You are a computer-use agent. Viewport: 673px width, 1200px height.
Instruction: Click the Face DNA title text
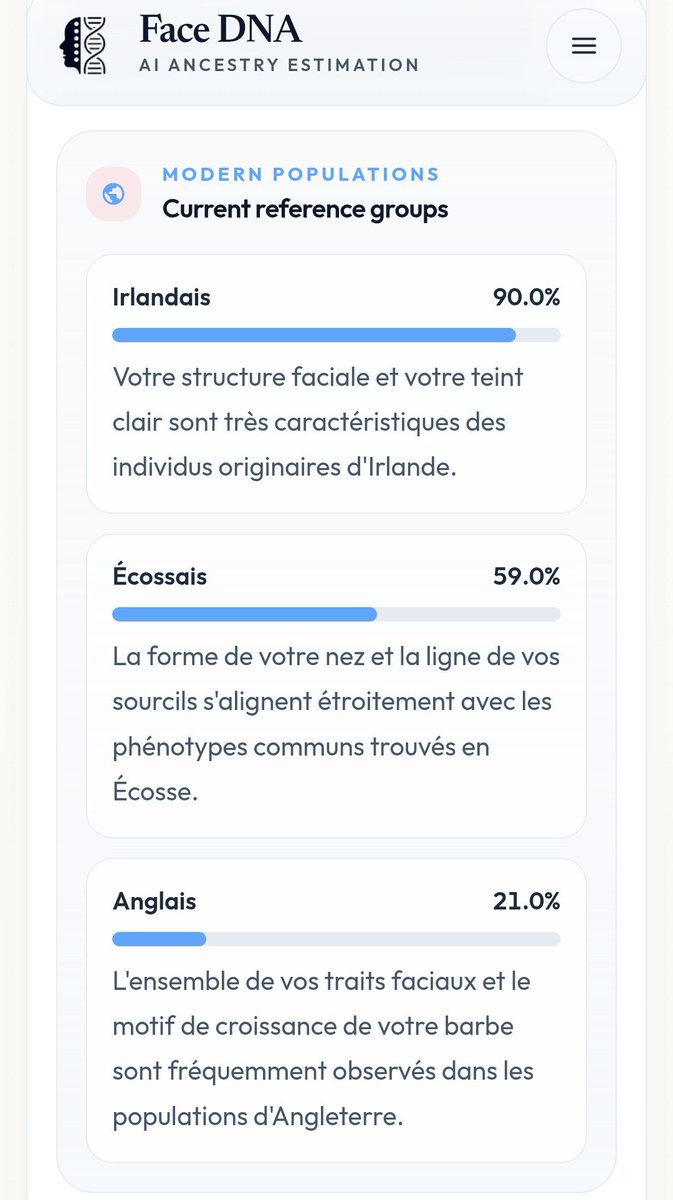[220, 29]
